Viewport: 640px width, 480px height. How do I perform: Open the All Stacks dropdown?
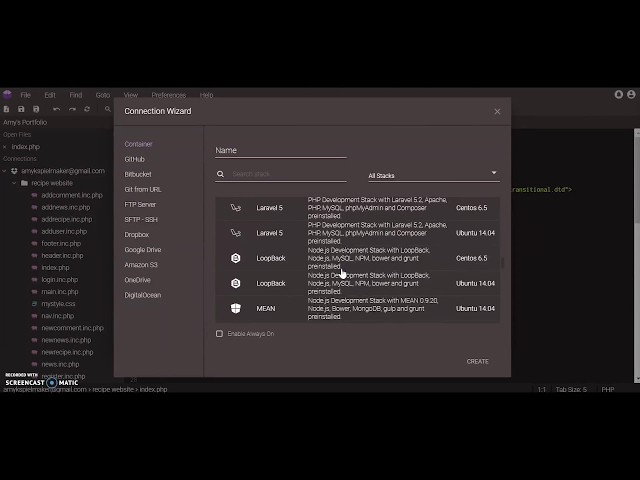coord(433,175)
